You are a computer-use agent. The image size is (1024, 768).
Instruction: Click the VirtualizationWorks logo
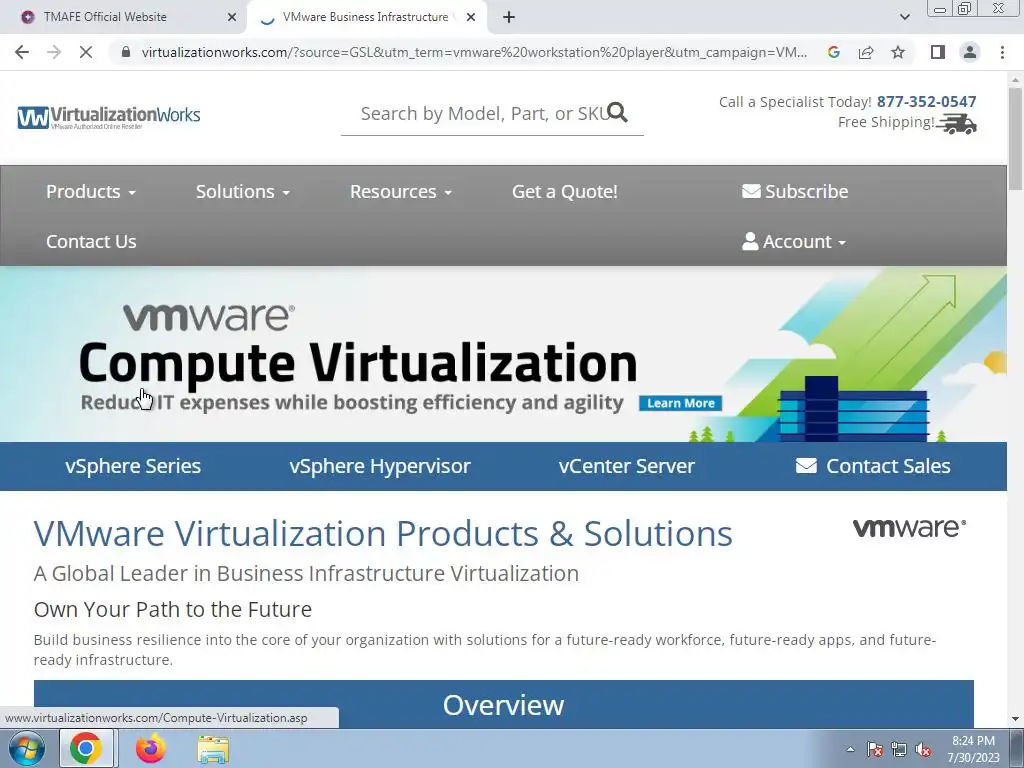coord(109,117)
